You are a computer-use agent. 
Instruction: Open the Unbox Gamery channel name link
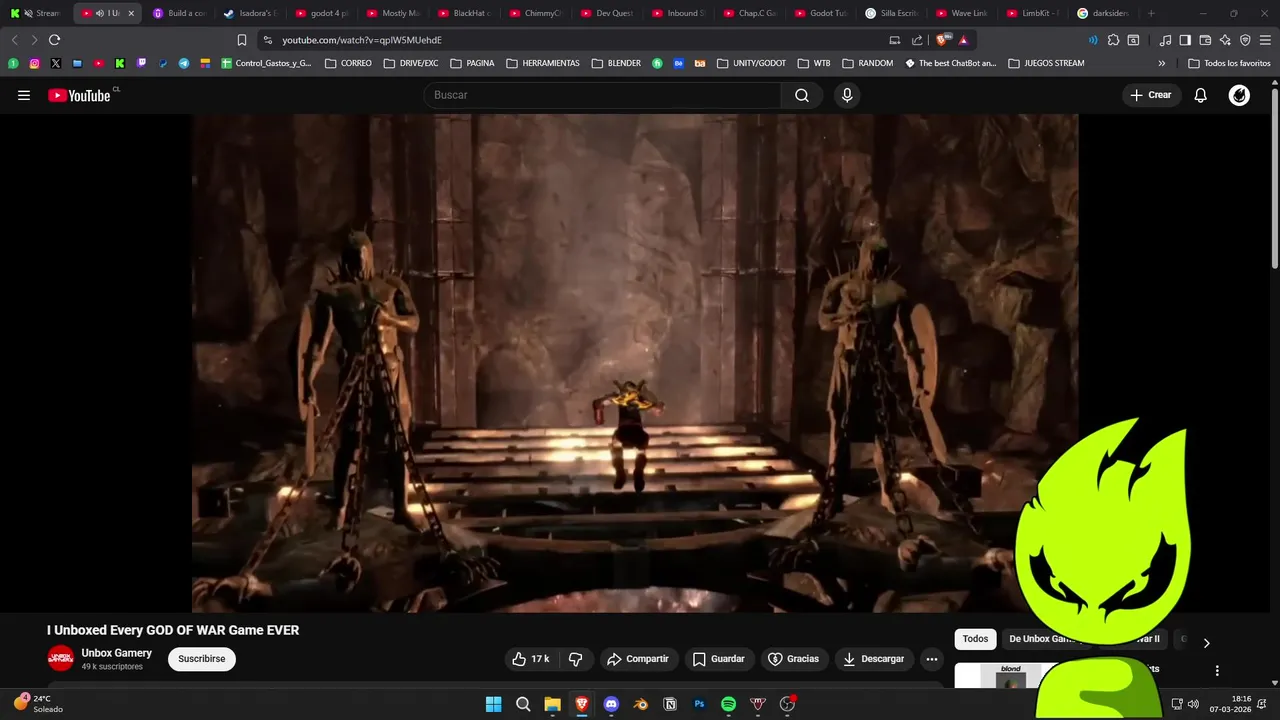117,653
